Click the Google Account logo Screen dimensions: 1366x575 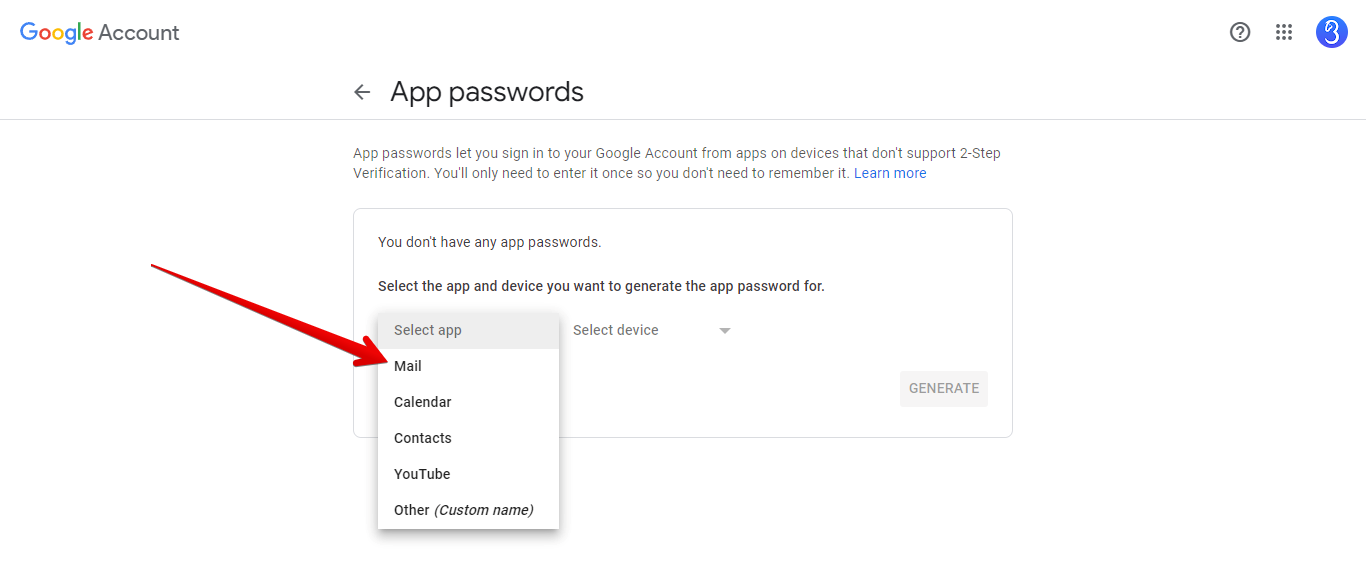coord(99,32)
